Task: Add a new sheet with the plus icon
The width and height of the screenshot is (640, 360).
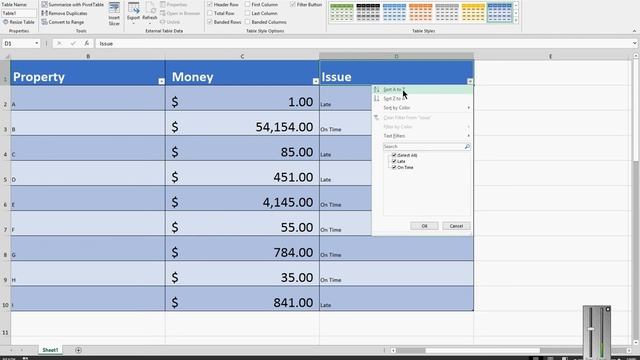Action: coord(78,350)
